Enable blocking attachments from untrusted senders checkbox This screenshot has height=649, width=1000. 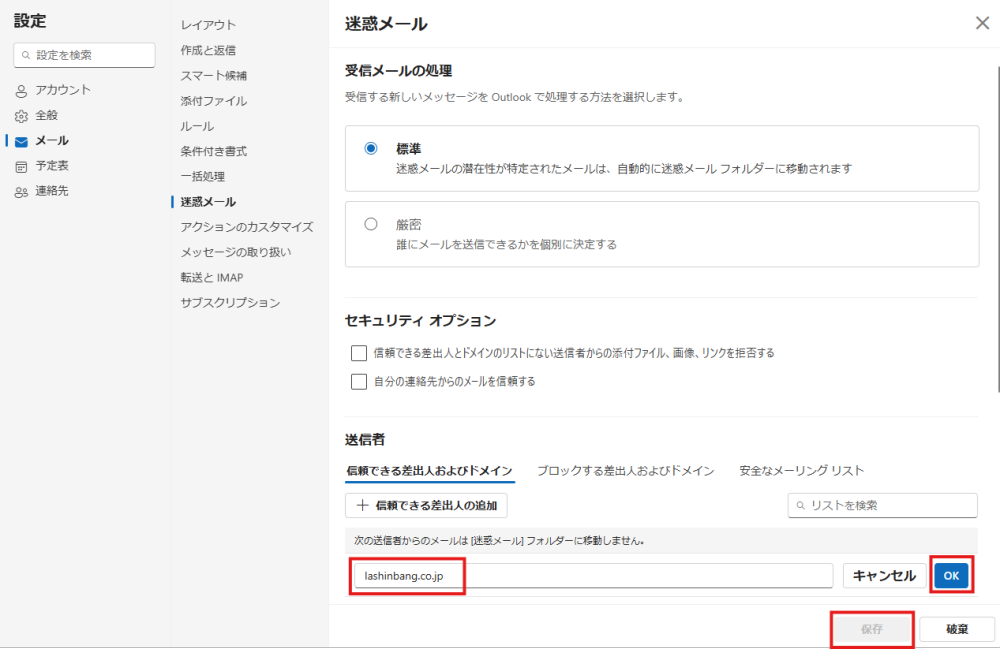(359, 353)
